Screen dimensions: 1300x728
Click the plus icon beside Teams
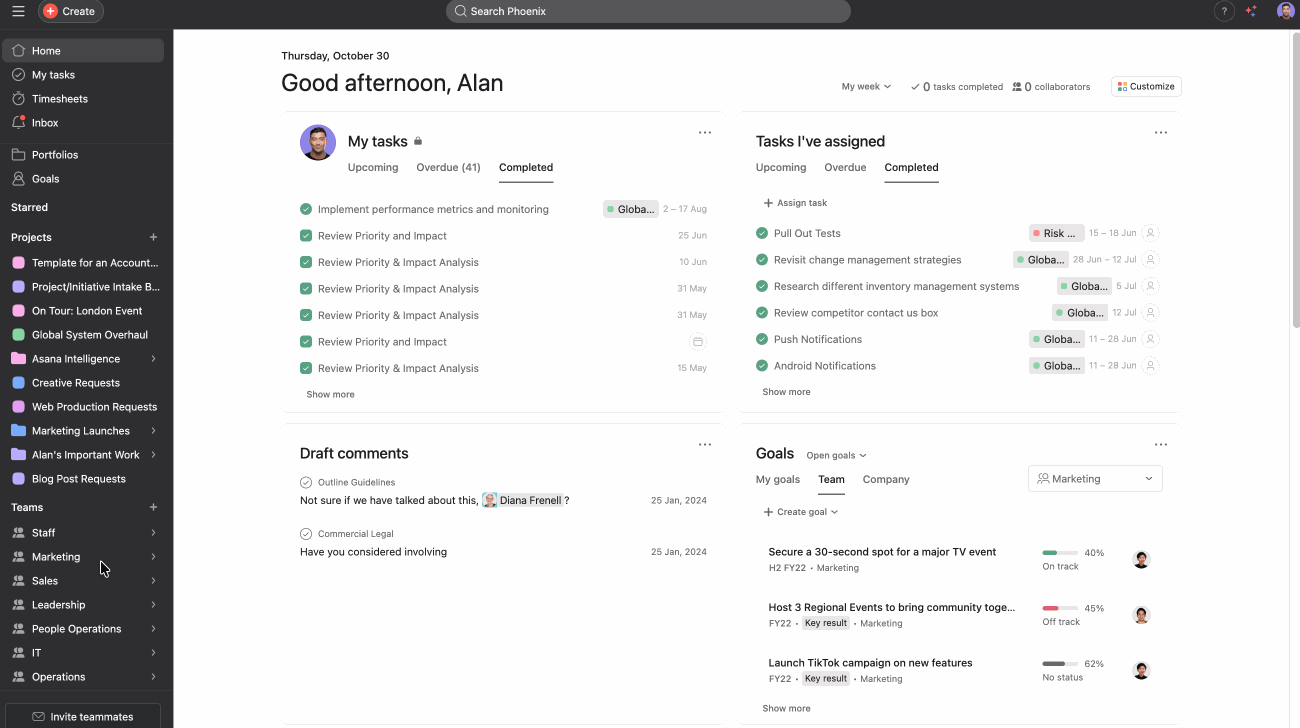tap(153, 508)
